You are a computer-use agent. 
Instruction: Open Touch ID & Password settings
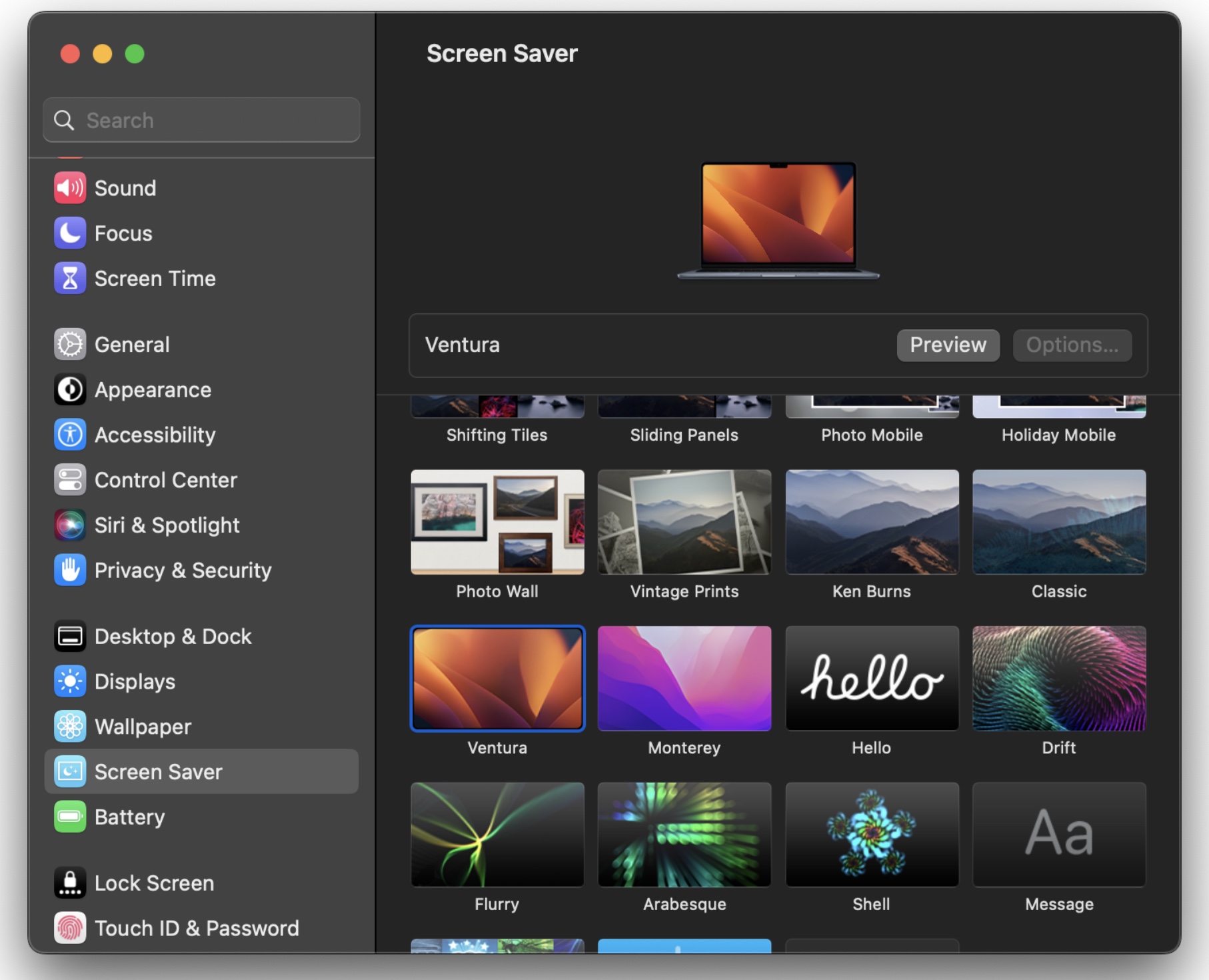(x=201, y=928)
